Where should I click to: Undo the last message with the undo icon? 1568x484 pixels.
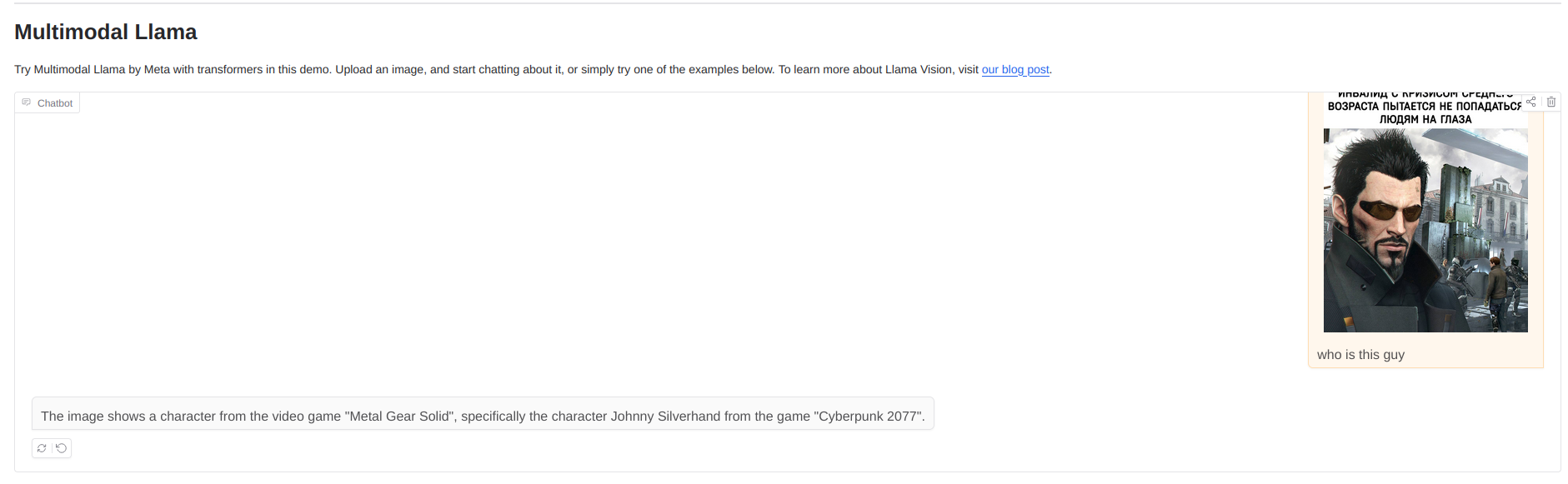62,448
